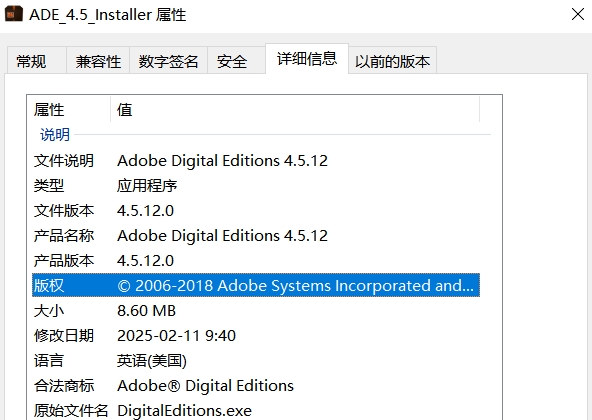Click the language value 英语(美国)
The image size is (592, 420).
[151, 361]
